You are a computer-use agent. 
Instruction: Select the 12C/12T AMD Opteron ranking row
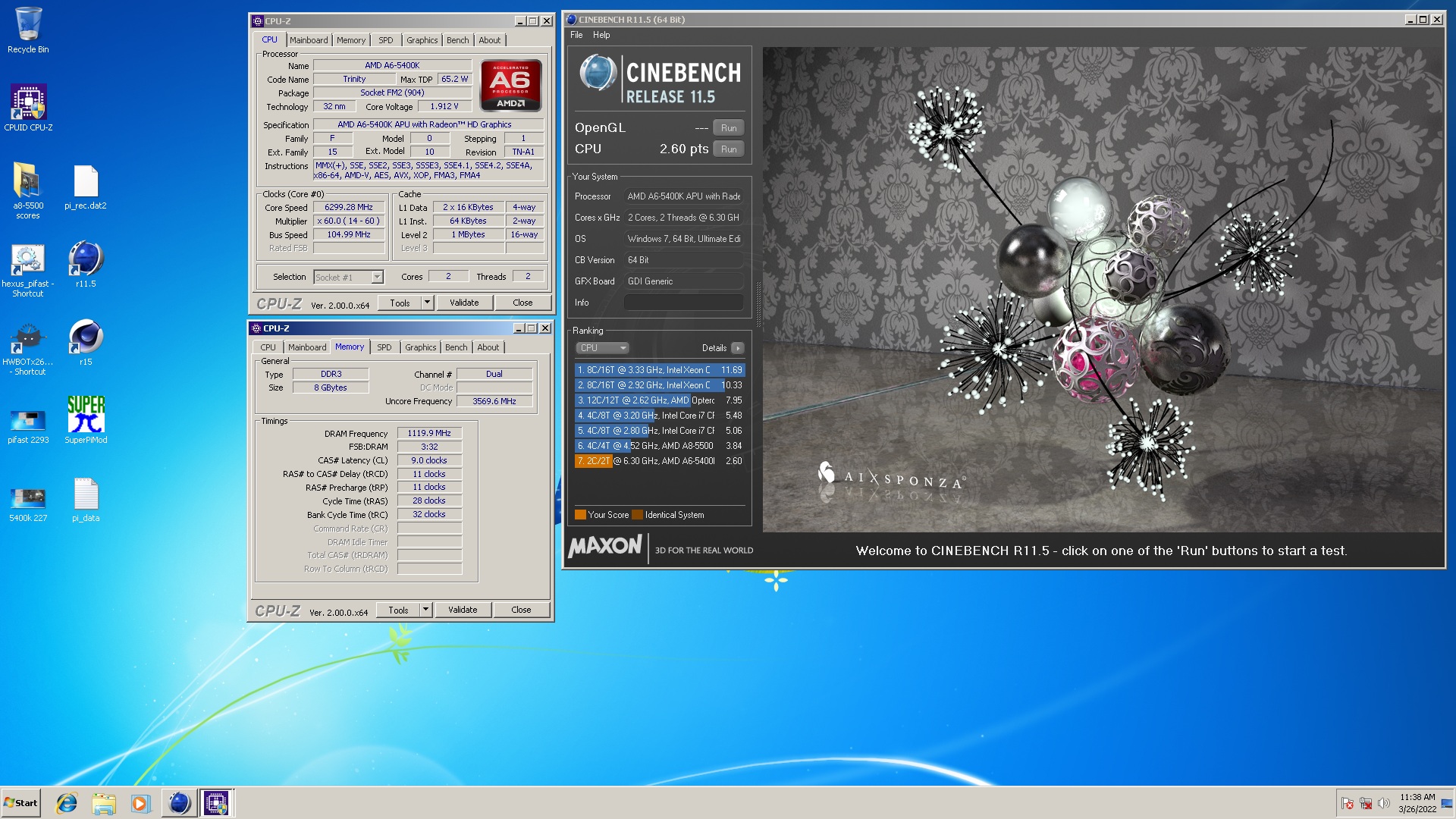click(x=660, y=400)
